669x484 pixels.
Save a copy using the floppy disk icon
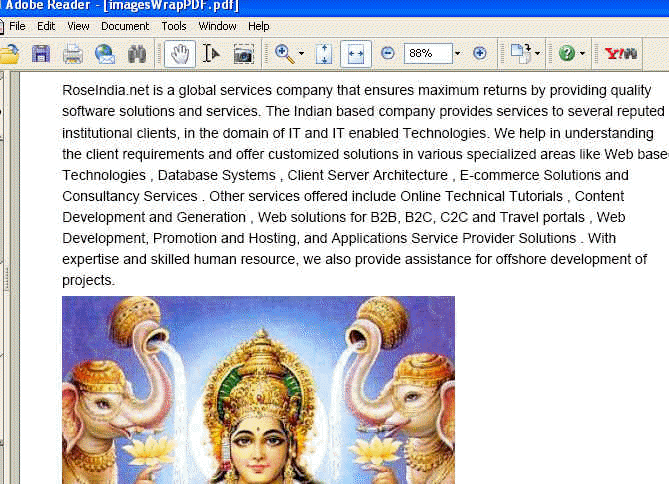(x=41, y=54)
